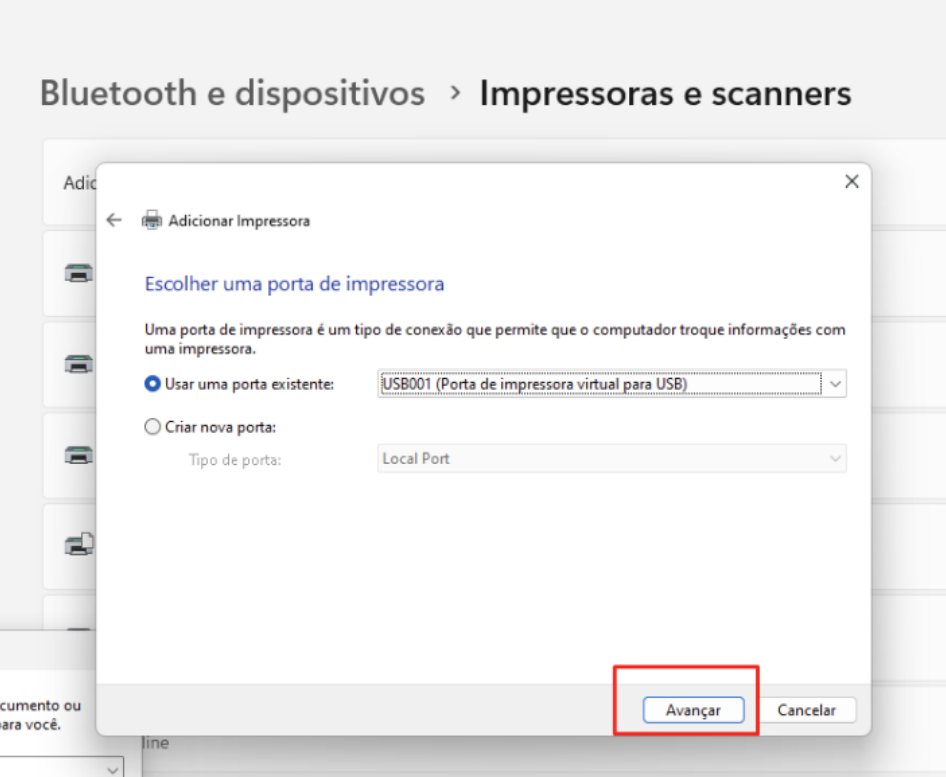
Task: Select the second printer icon in the list
Action: point(79,364)
